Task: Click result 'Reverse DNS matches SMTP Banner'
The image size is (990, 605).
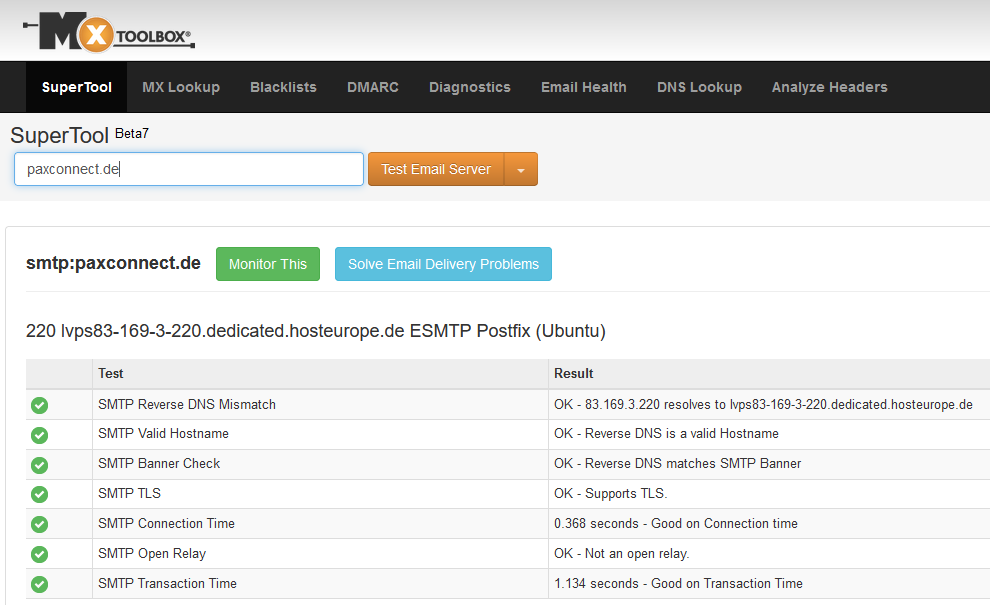Action: (x=677, y=464)
